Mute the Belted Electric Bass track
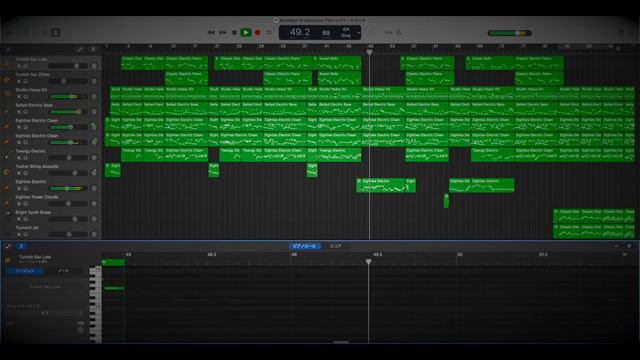 pos(19,112)
